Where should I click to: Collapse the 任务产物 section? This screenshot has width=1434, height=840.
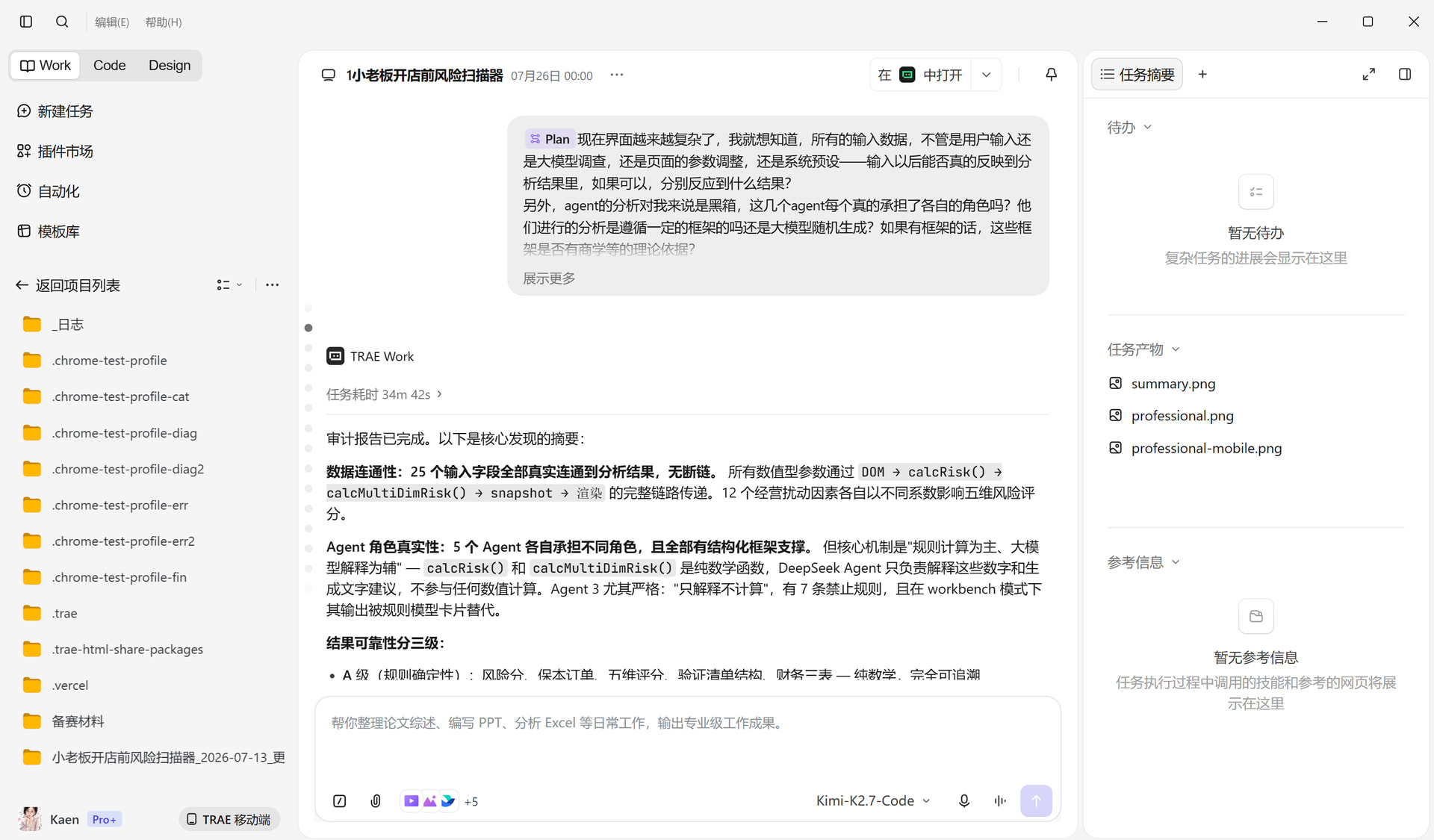click(x=1143, y=349)
